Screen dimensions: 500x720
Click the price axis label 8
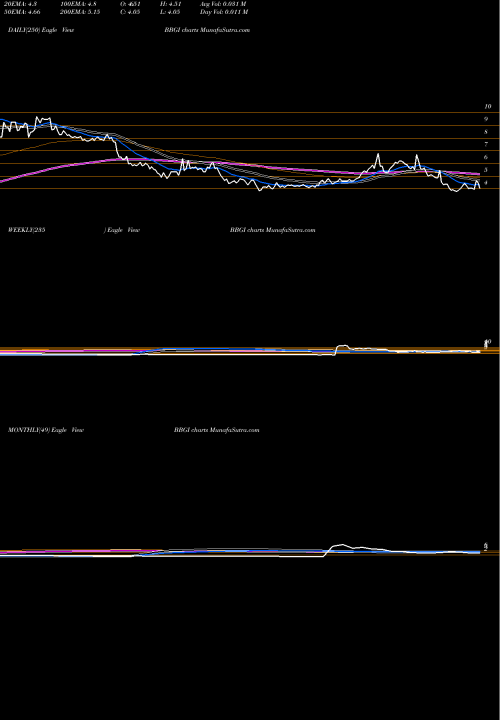click(x=486, y=132)
